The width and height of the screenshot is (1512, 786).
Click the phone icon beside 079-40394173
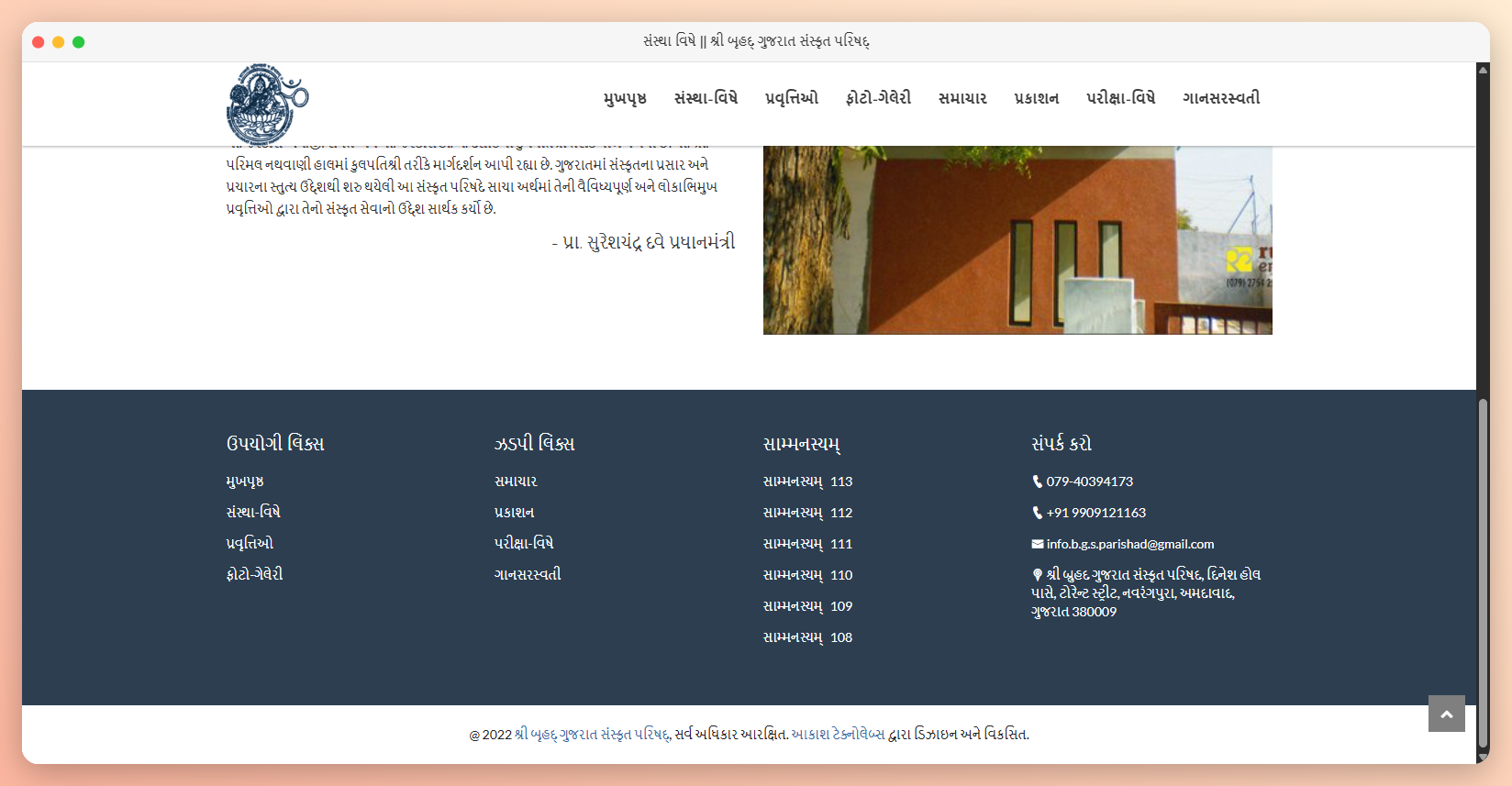(1037, 482)
